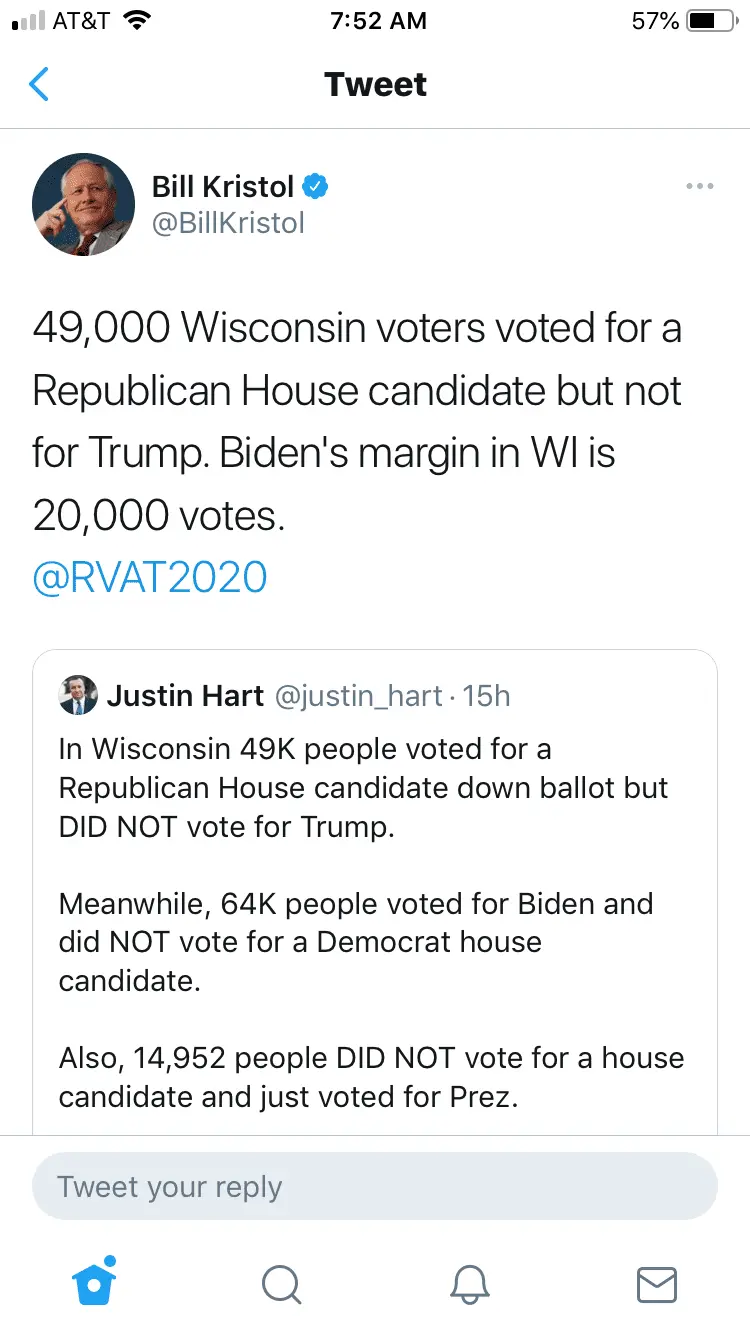This screenshot has width=750, height=1334.
Task: Open the @BillKristol handle
Action: [x=228, y=223]
